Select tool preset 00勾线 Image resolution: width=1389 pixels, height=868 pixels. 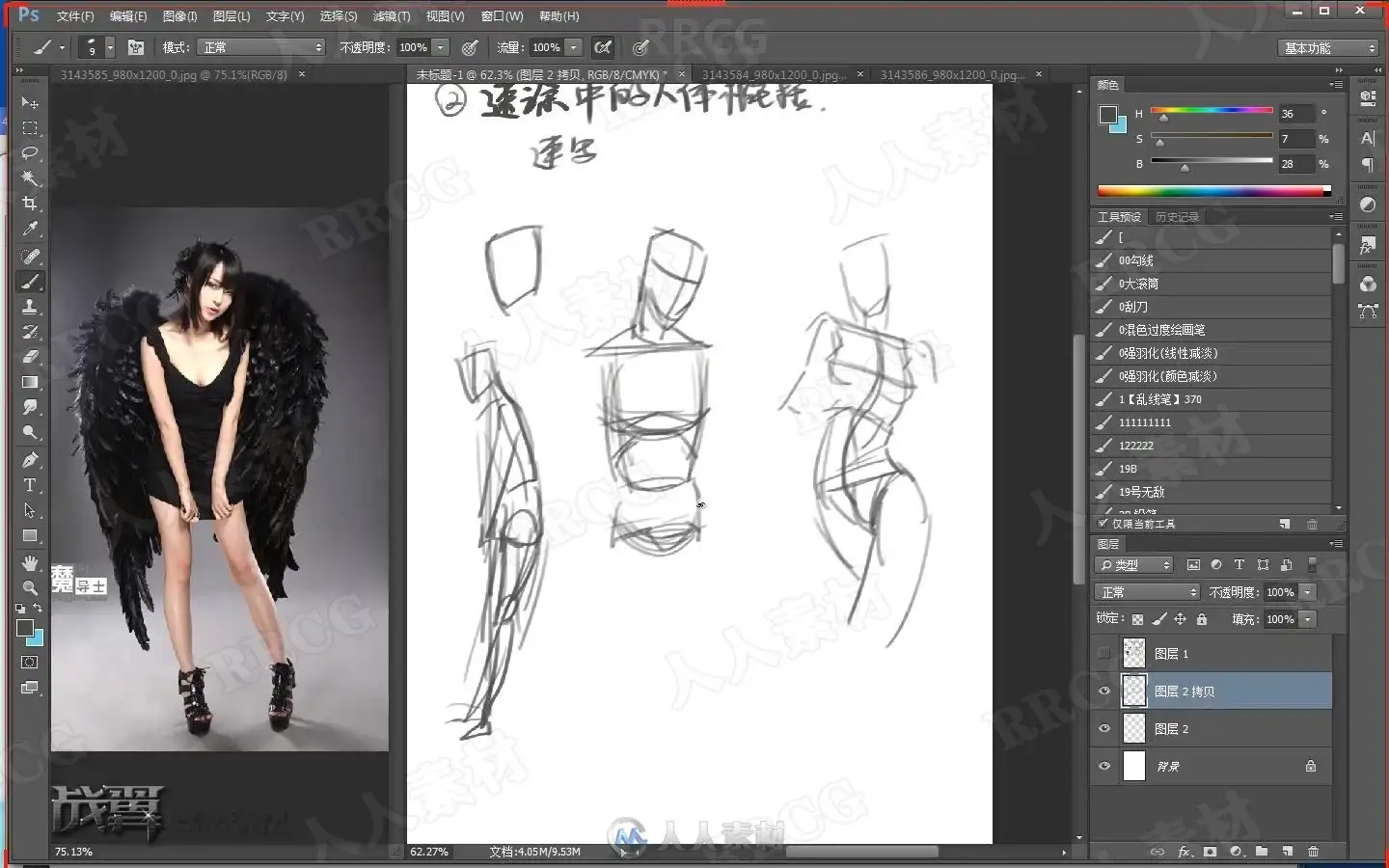tap(1213, 260)
